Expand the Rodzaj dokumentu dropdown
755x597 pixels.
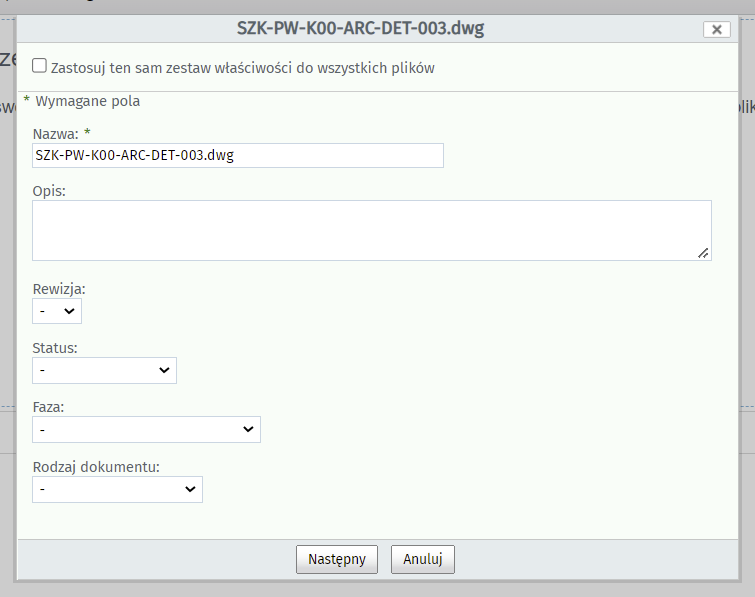117,489
